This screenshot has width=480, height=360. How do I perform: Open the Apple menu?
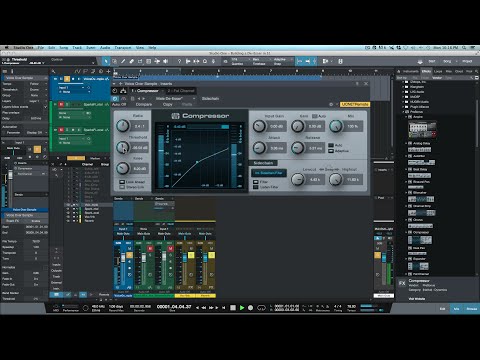click(x=6, y=48)
